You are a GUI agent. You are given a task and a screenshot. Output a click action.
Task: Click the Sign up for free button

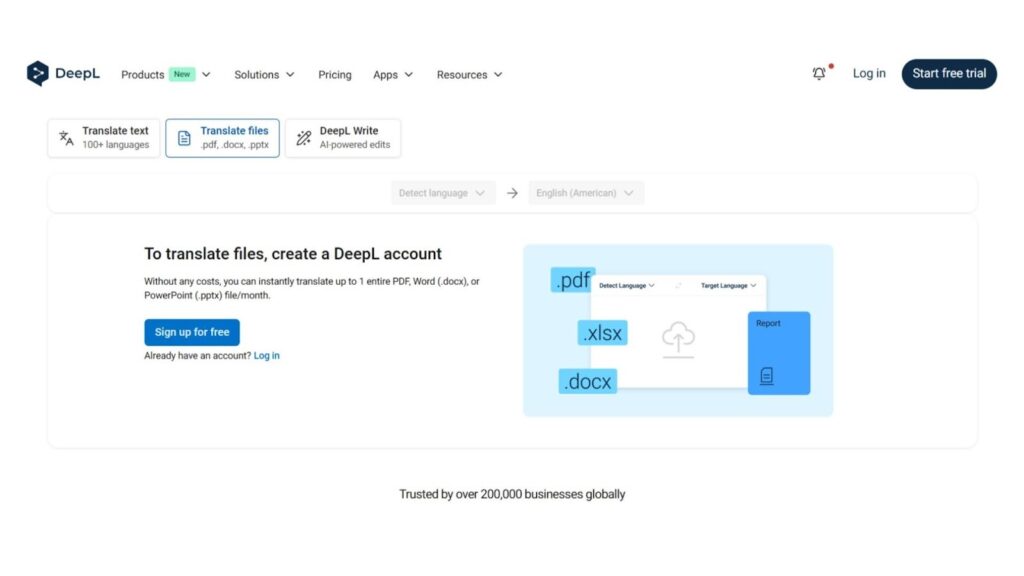(192, 332)
